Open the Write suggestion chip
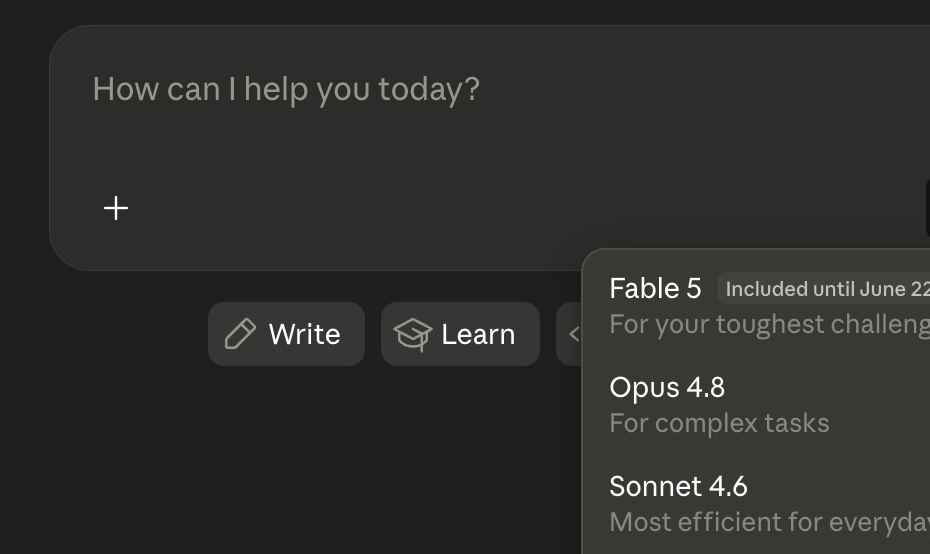This screenshot has width=930, height=554. pos(286,334)
